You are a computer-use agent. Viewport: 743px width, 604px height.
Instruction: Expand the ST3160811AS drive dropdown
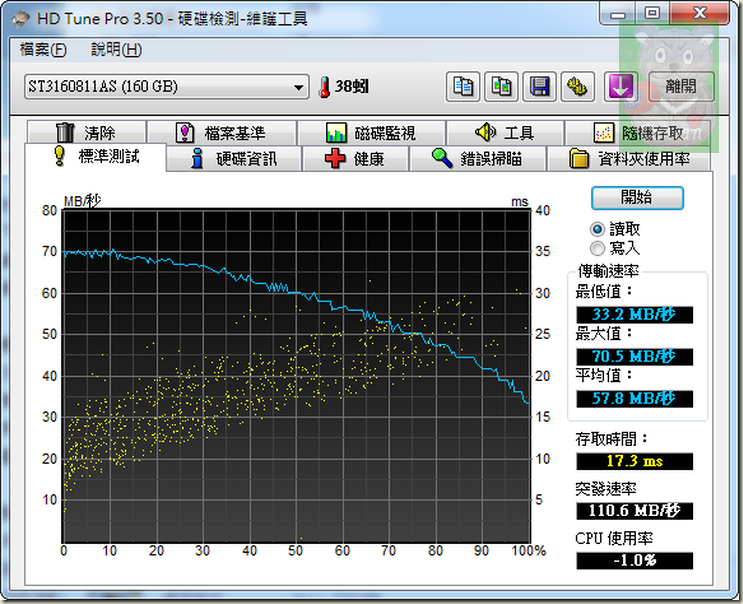click(299, 87)
